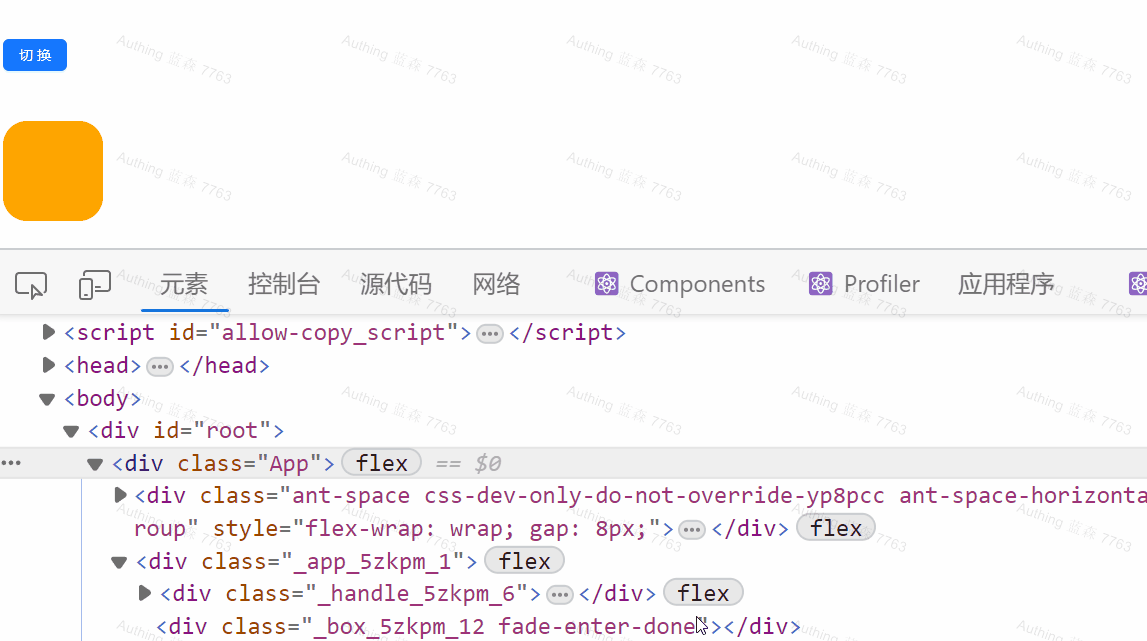This screenshot has width=1147, height=641.
Task: Activate the inspect element picker icon
Action: [x=31, y=285]
